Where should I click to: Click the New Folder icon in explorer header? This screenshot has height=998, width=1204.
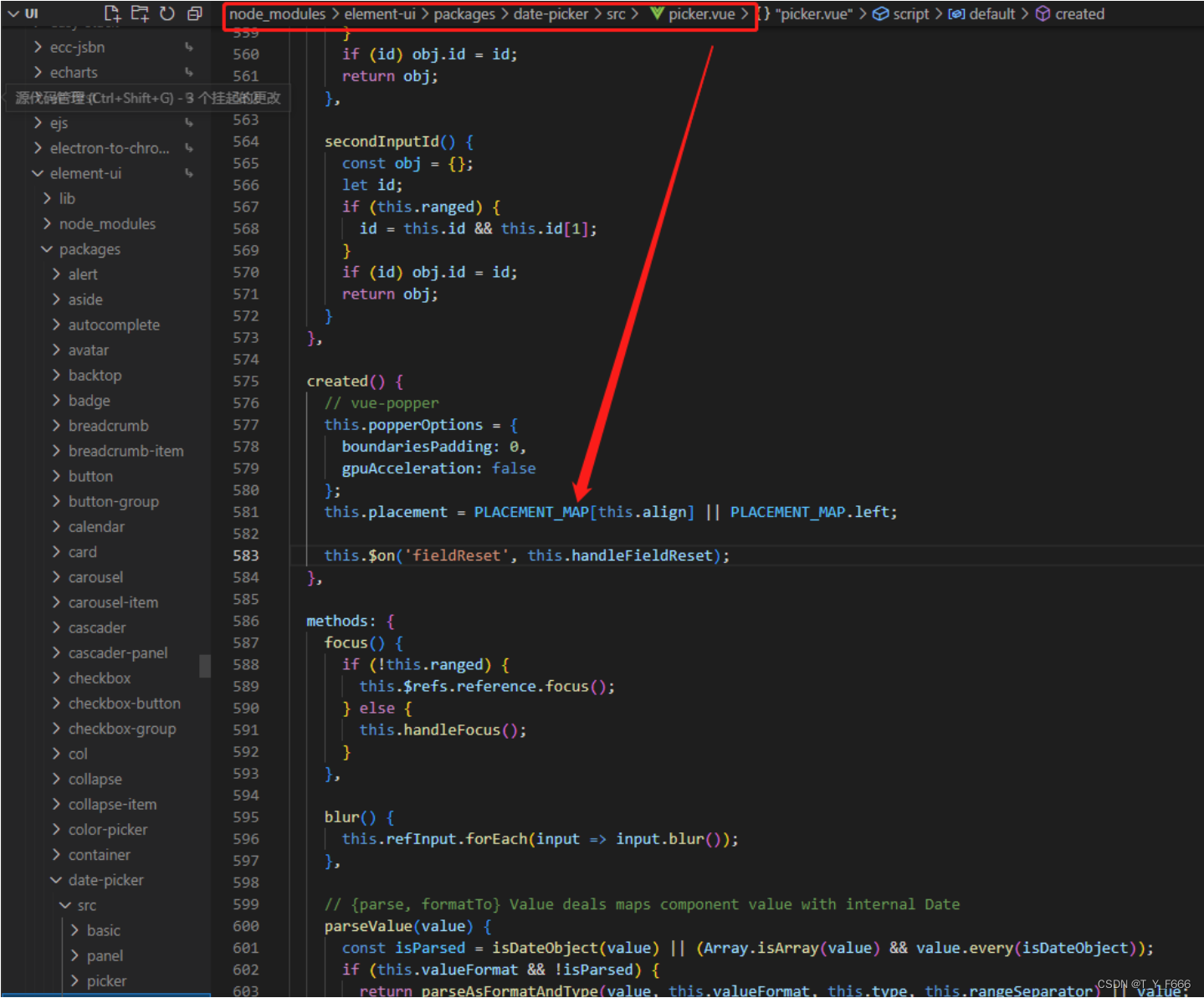coord(140,13)
